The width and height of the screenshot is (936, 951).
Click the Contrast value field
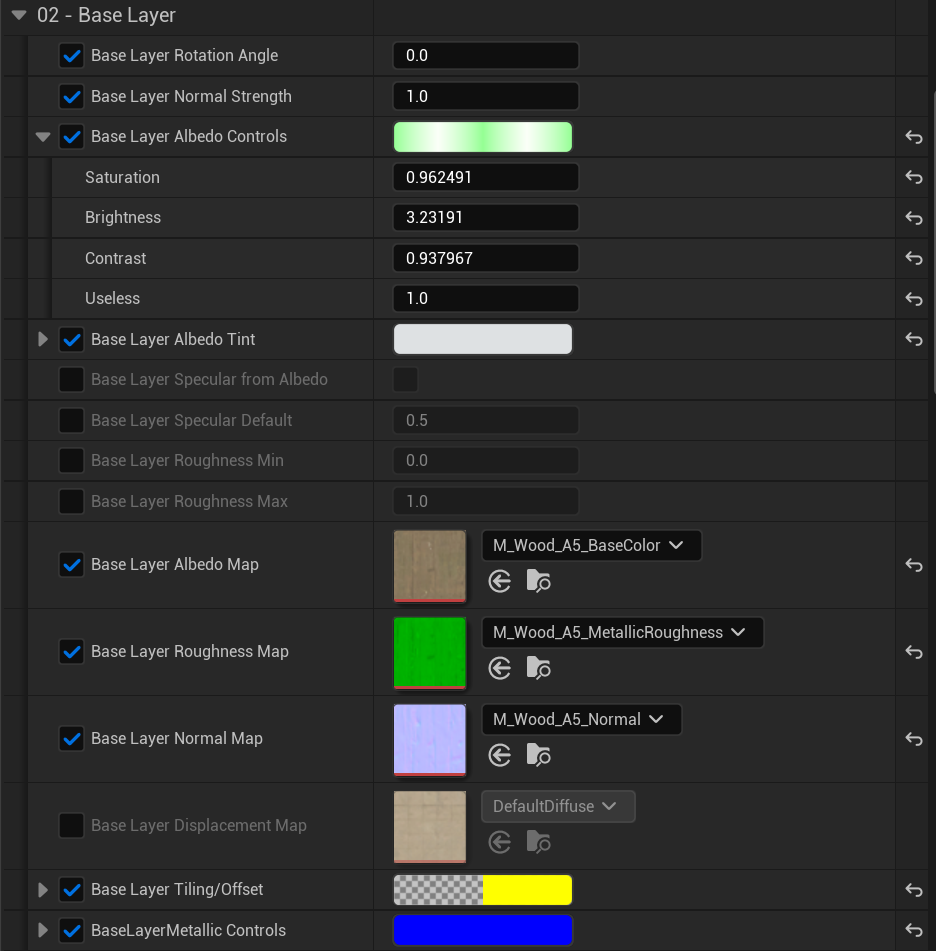tap(486, 258)
